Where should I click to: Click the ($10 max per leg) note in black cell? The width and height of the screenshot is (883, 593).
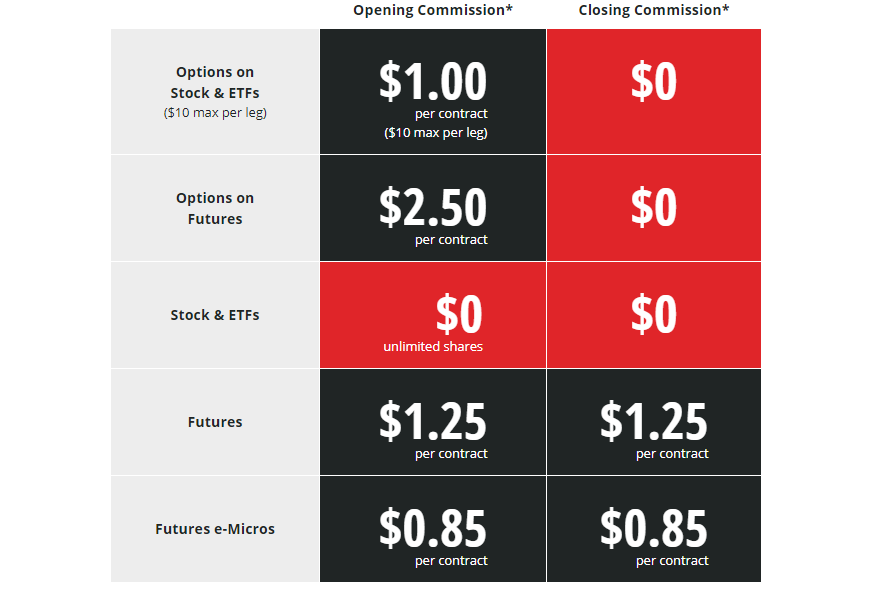436,133
